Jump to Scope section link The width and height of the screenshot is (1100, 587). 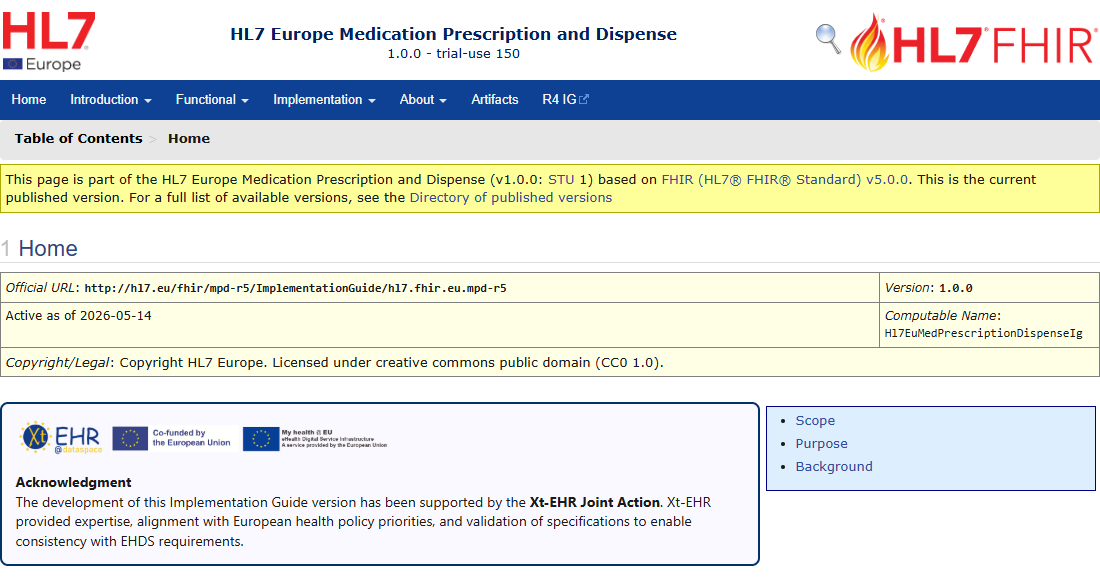coord(815,421)
